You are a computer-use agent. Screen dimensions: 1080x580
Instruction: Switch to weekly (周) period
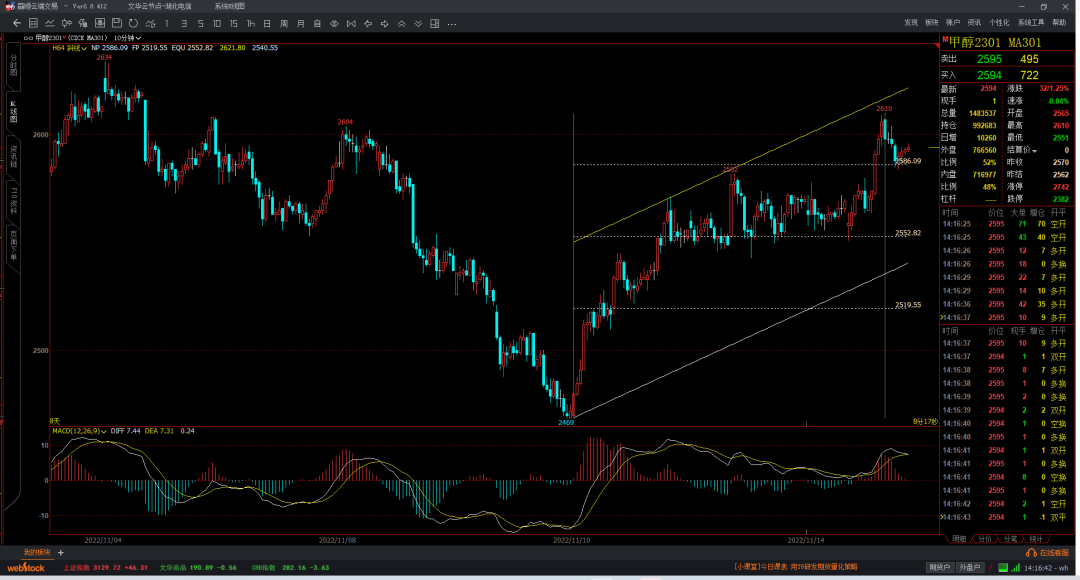[x=284, y=23]
